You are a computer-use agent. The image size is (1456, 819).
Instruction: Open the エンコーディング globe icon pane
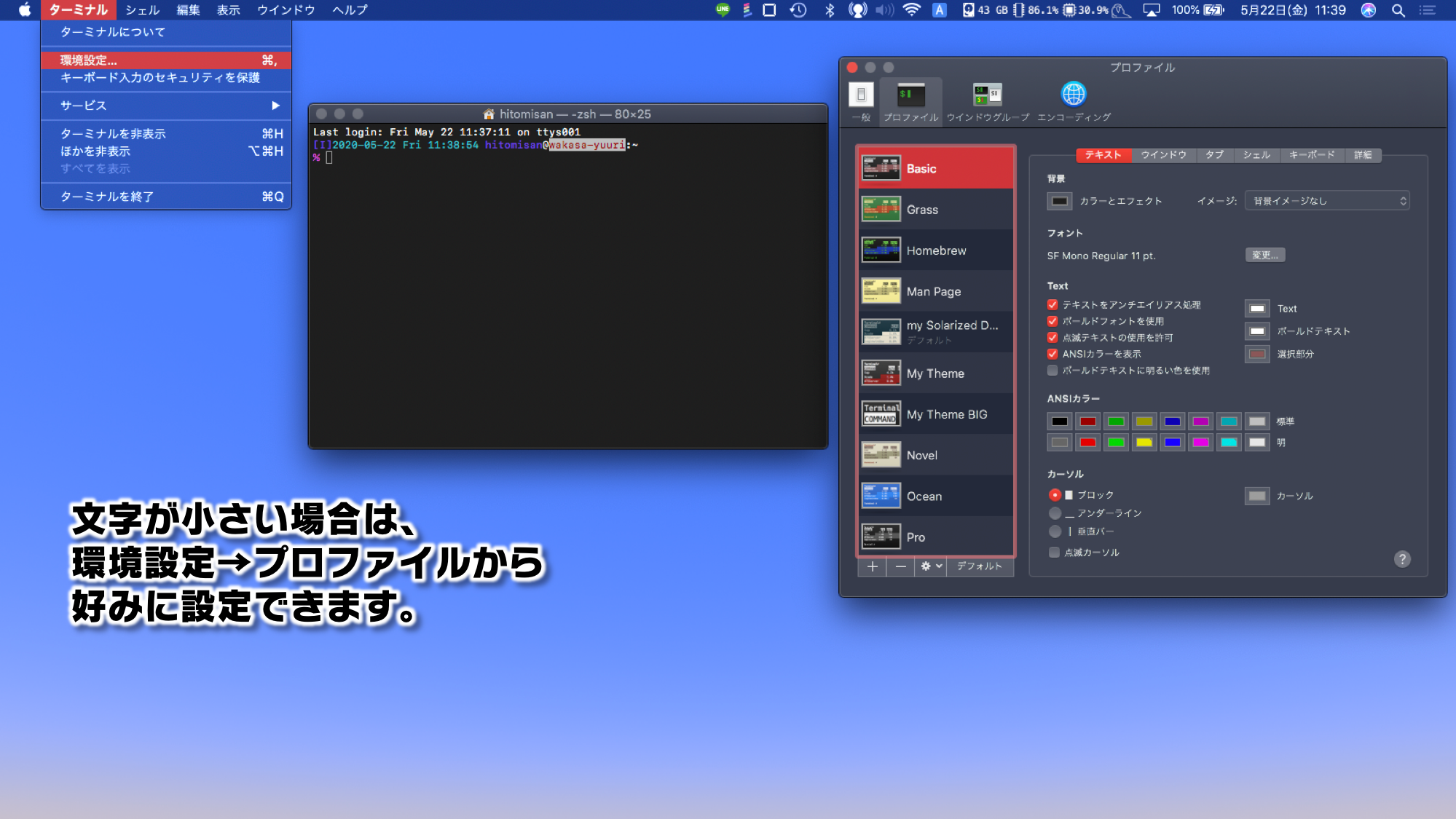pos(1074,101)
